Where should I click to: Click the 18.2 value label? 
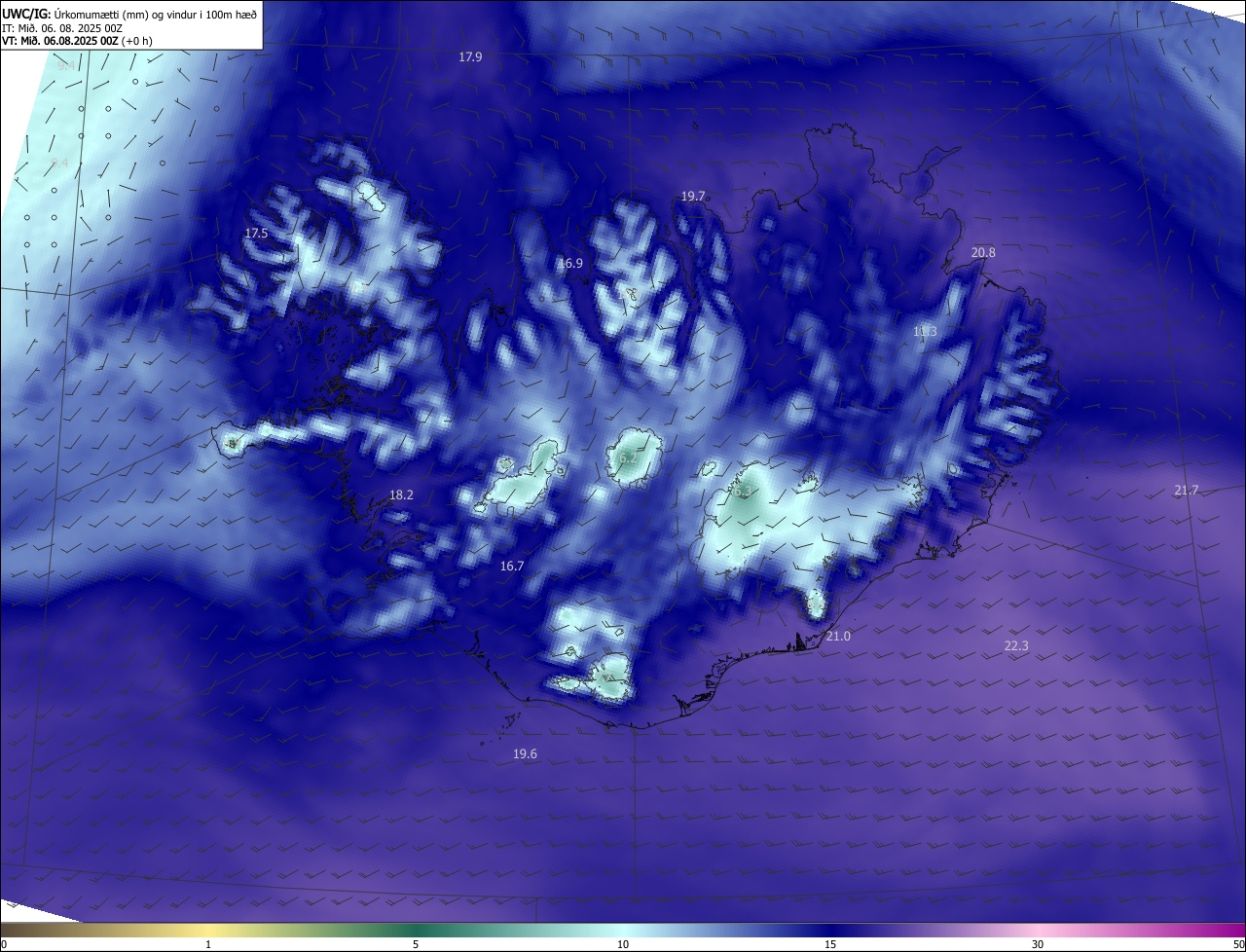[401, 495]
